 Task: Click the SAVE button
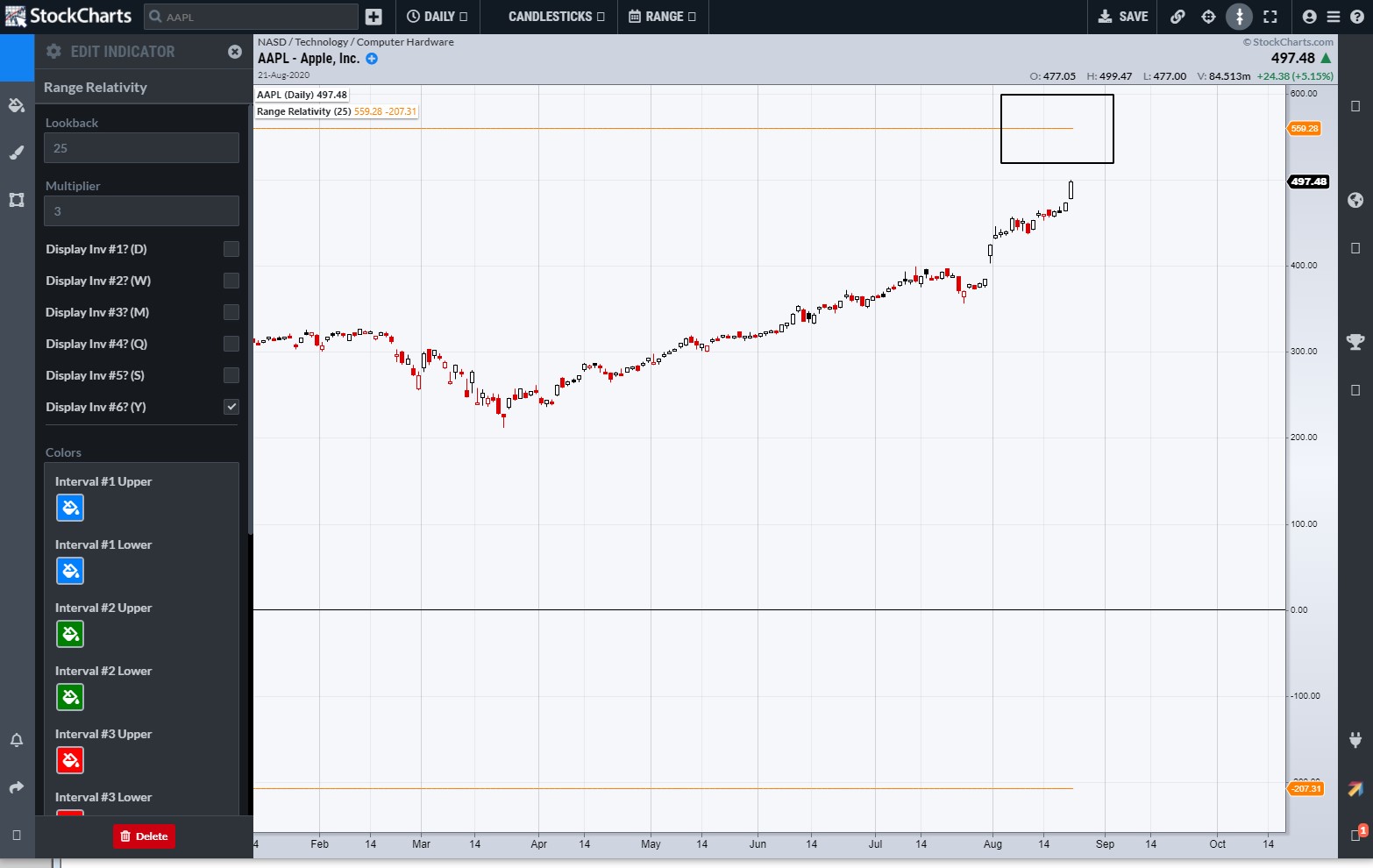(x=1123, y=17)
